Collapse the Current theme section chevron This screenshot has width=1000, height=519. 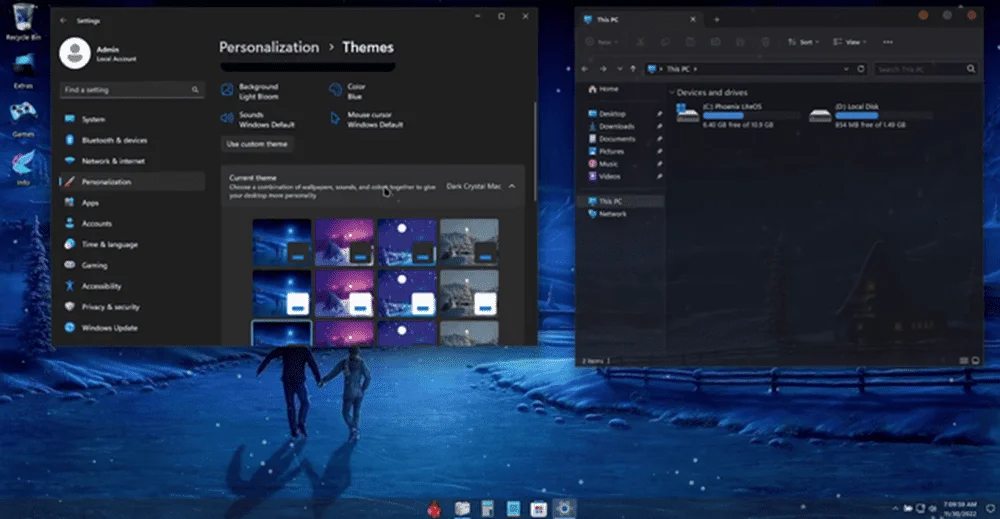tap(511, 186)
